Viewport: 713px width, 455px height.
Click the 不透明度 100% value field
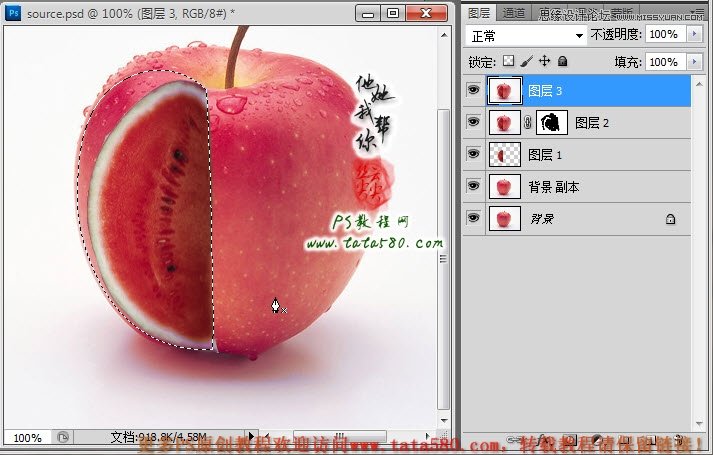(666, 34)
